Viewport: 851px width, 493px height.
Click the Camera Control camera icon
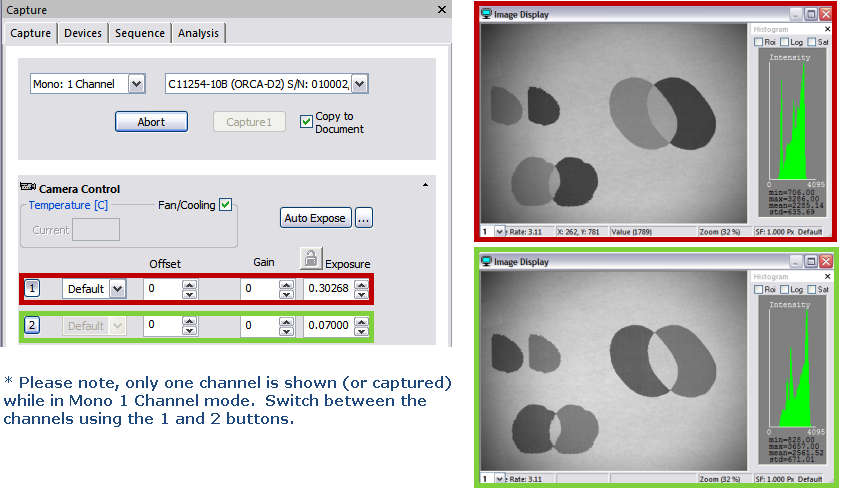point(28,188)
